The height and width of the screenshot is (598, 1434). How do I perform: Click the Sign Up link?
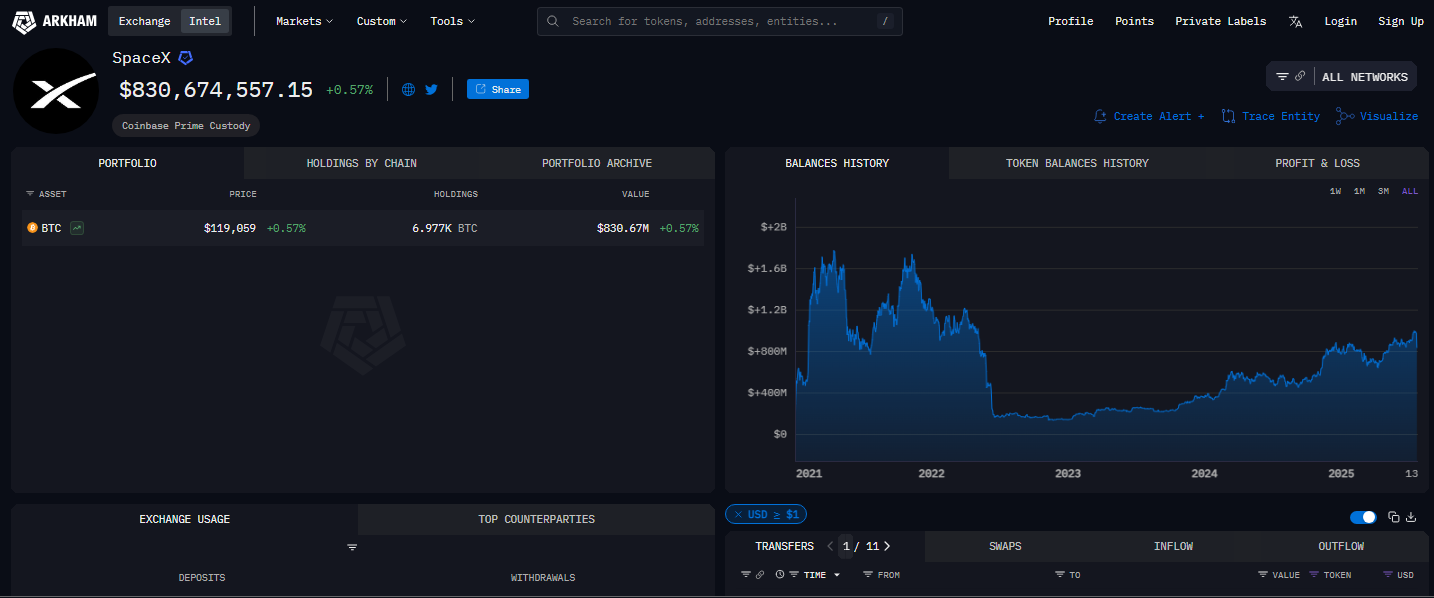(x=1401, y=21)
